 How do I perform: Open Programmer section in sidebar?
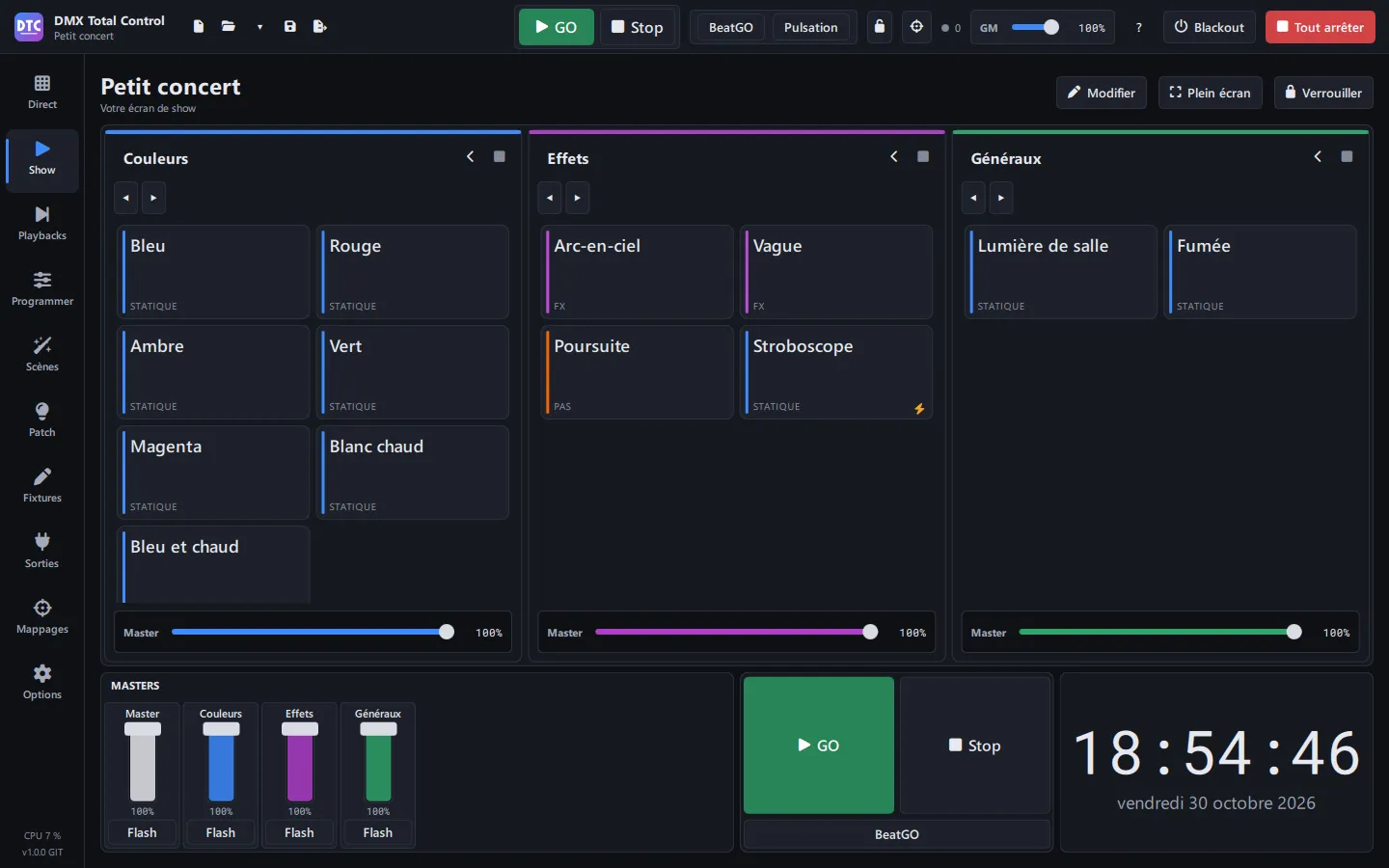point(42,289)
